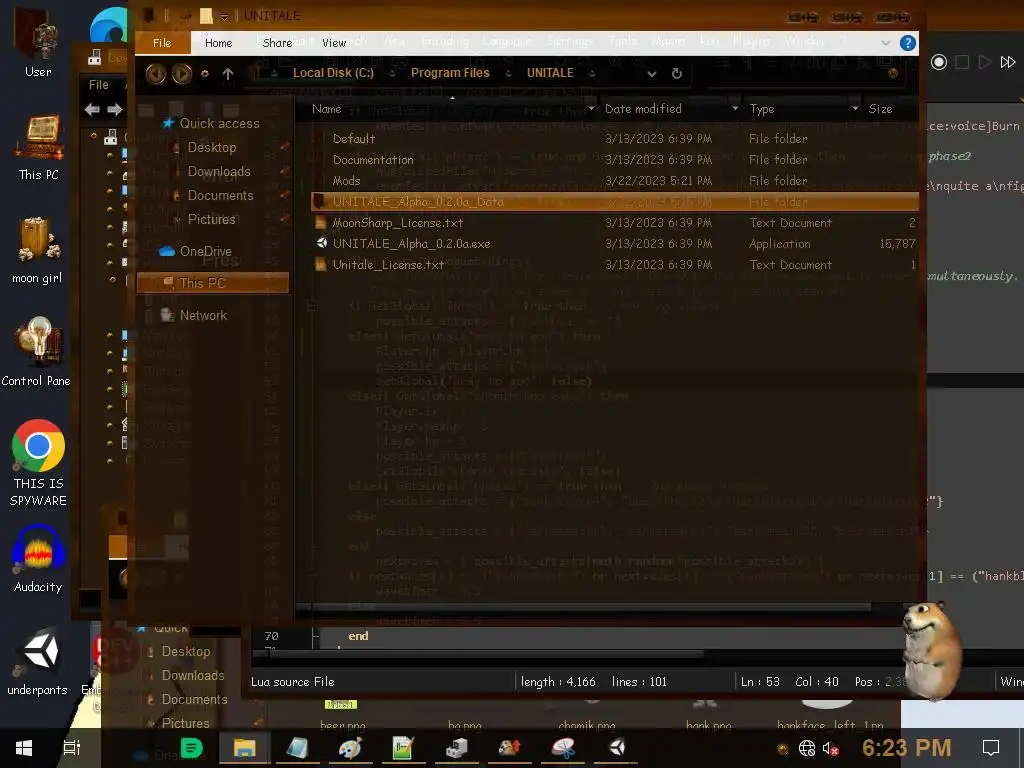1024x768 pixels.
Task: Select OneDrive in the navigation pane
Action: (x=205, y=251)
